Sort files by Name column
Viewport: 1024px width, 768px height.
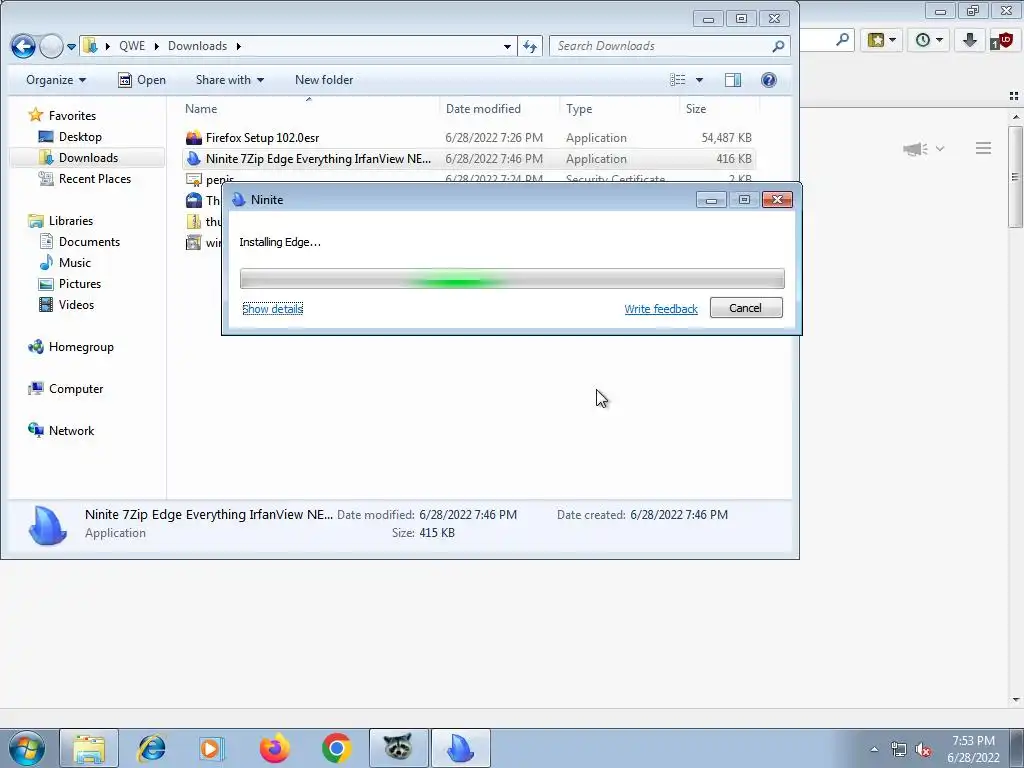310,109
